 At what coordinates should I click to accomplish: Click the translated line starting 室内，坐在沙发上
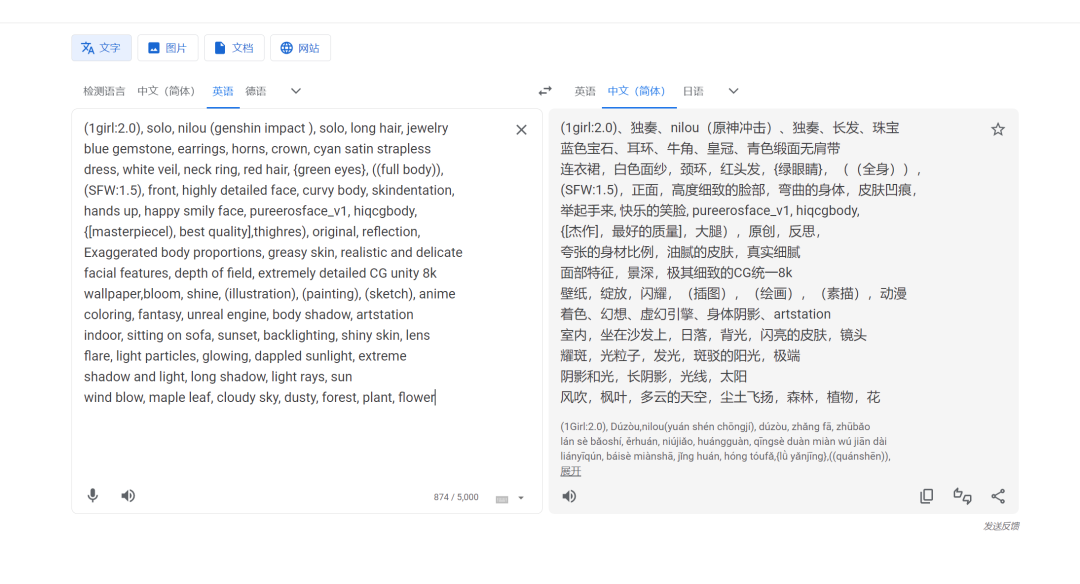click(x=713, y=335)
